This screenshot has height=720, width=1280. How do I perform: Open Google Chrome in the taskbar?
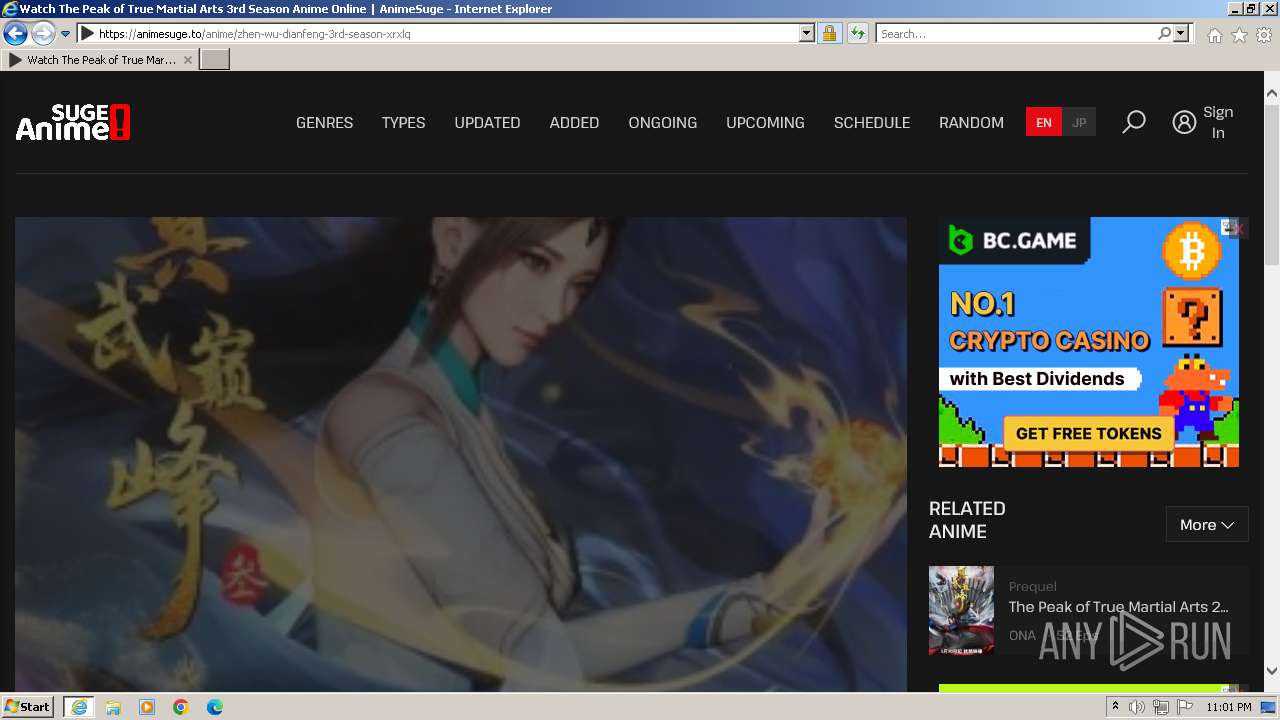pos(181,707)
